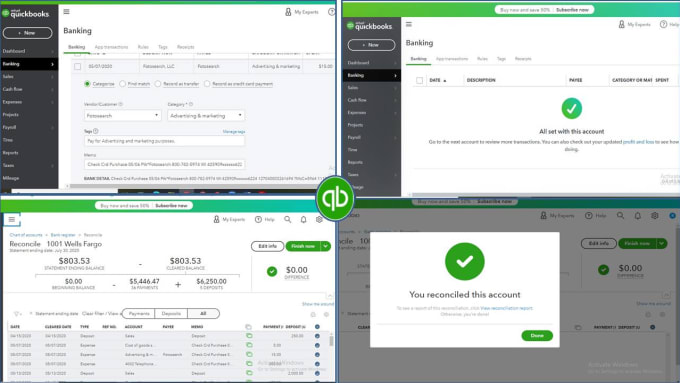Click Tags input field in top-left window
This screenshot has width=680, height=383.
click(164, 141)
